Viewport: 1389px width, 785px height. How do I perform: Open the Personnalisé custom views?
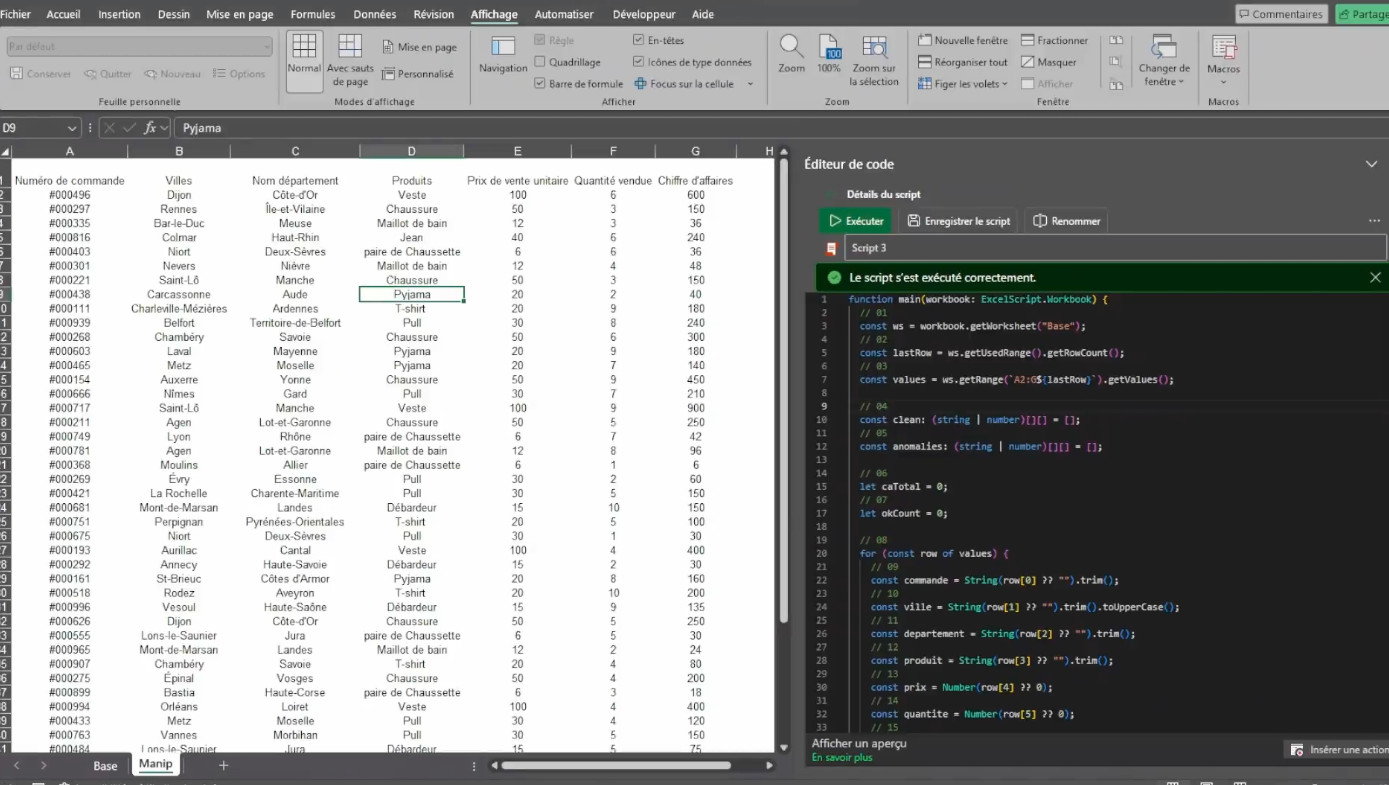coord(418,74)
